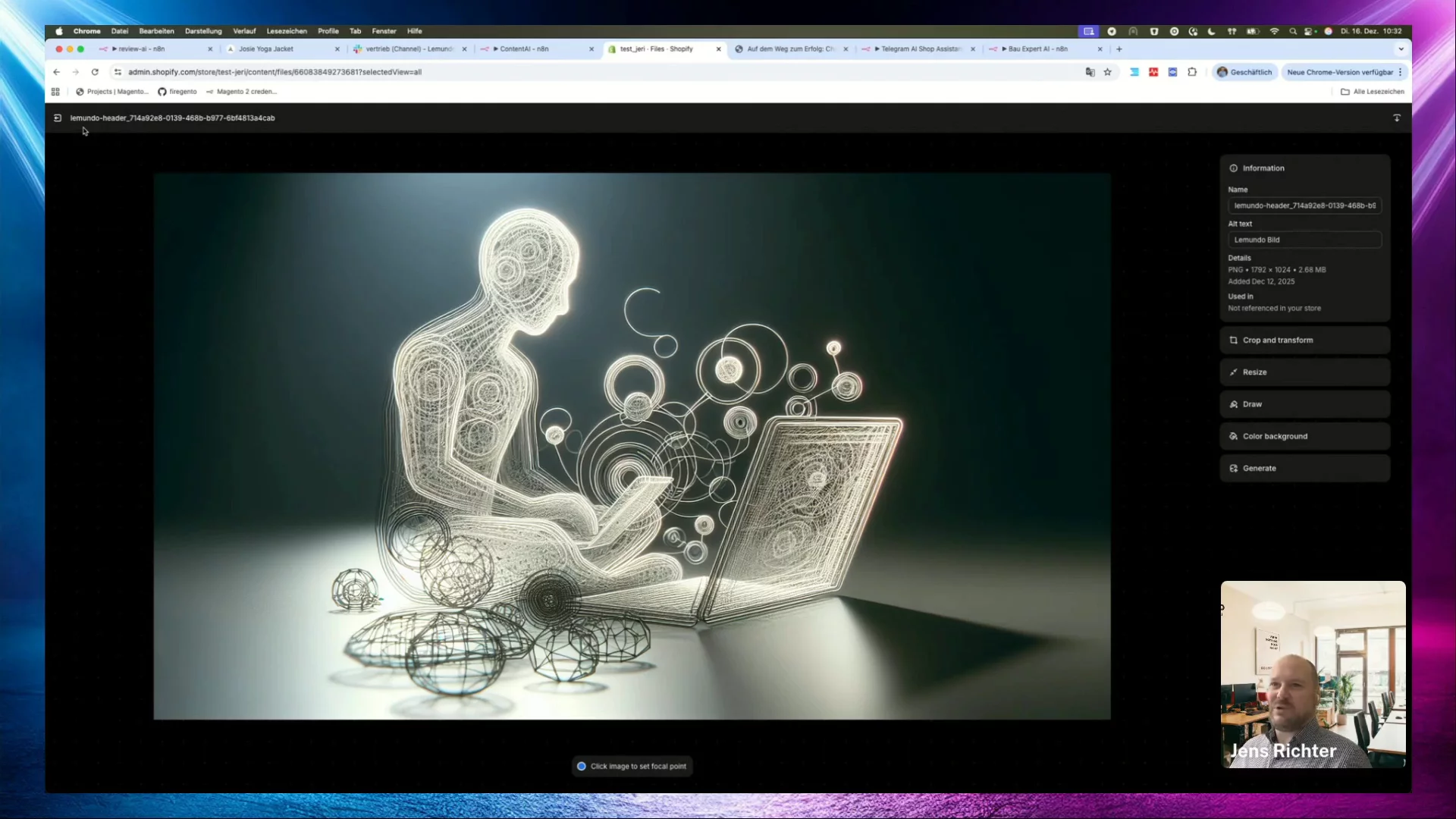The image size is (1456, 819).
Task: Open Alle Lesezeichen bookmarks folder
Action: [1372, 92]
